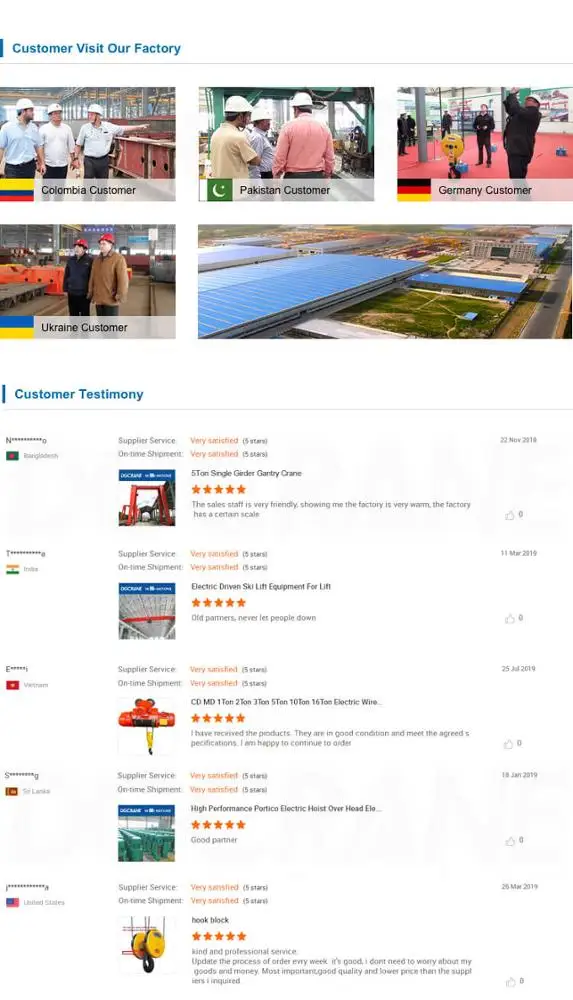Click the yellow hook block product image

(146, 945)
